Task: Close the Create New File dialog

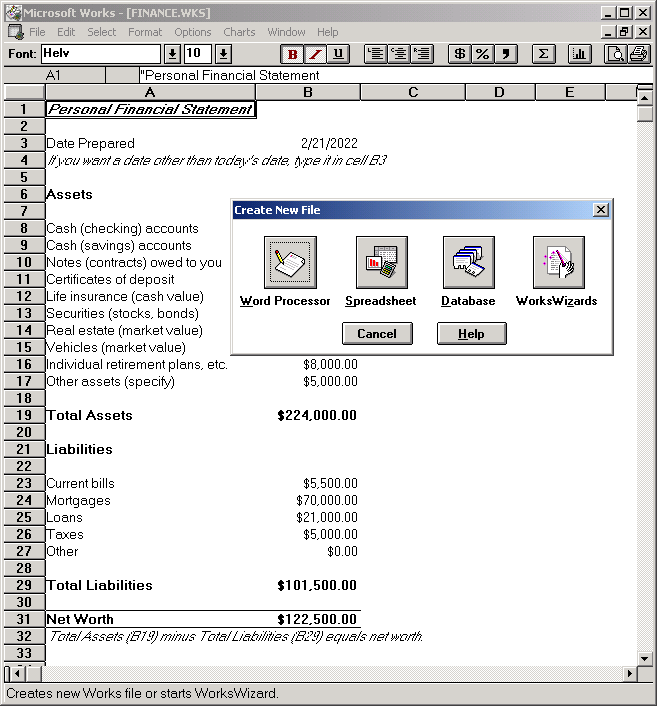Action: [x=600, y=210]
